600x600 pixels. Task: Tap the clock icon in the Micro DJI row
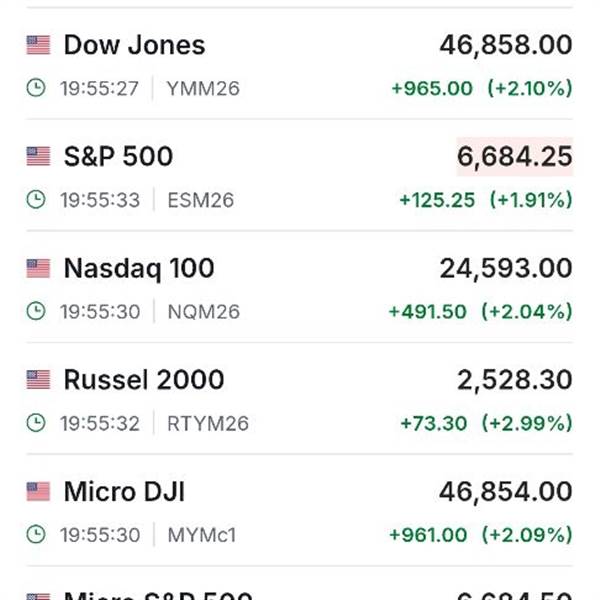pos(36,534)
